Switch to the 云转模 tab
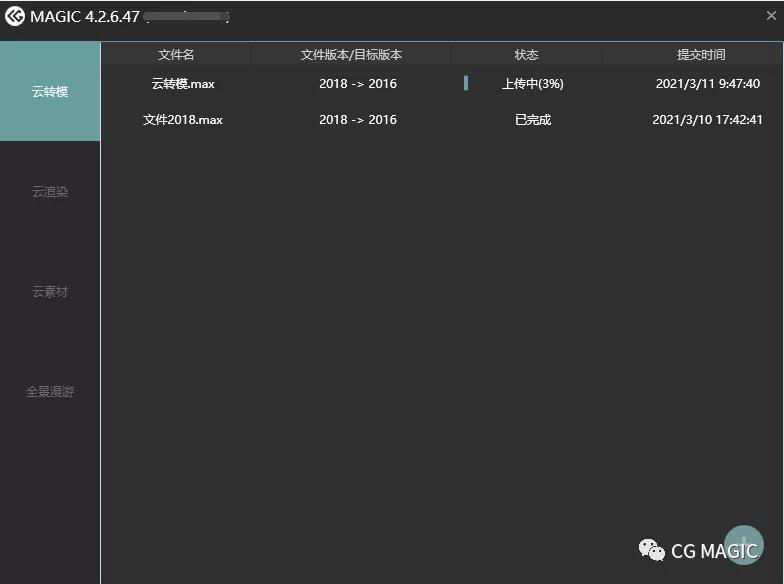Viewport: 784px width, 584px height. point(50,92)
